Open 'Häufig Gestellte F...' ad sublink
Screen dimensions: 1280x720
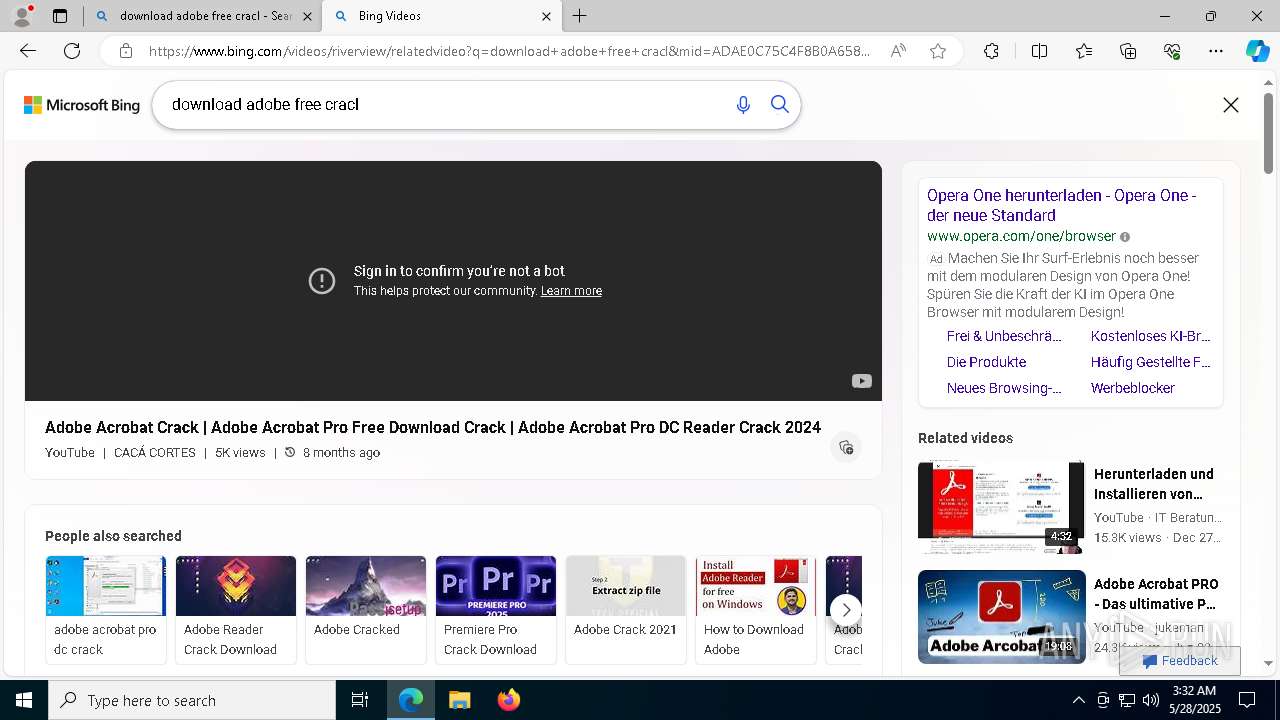click(x=1150, y=362)
